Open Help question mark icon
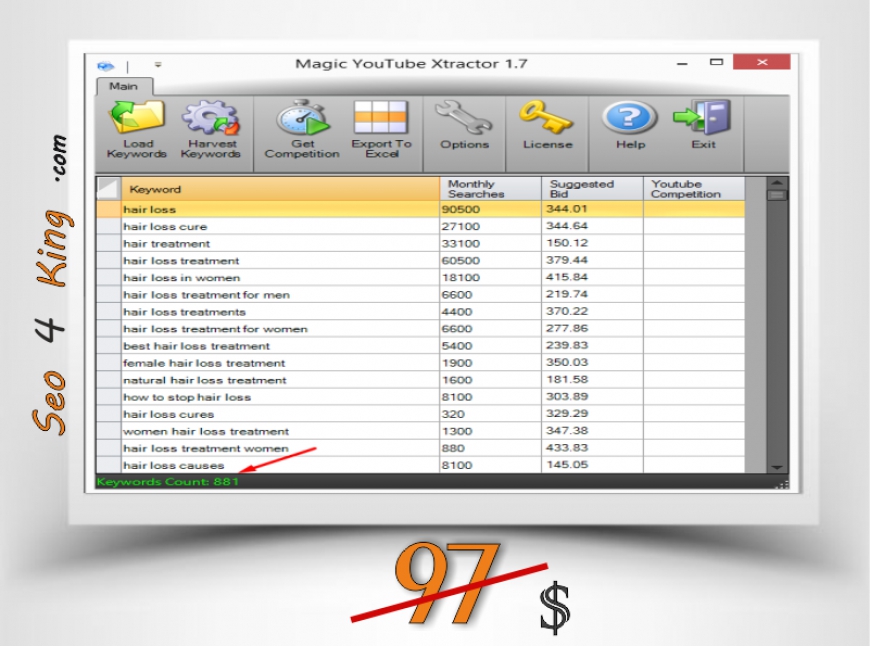 [630, 117]
